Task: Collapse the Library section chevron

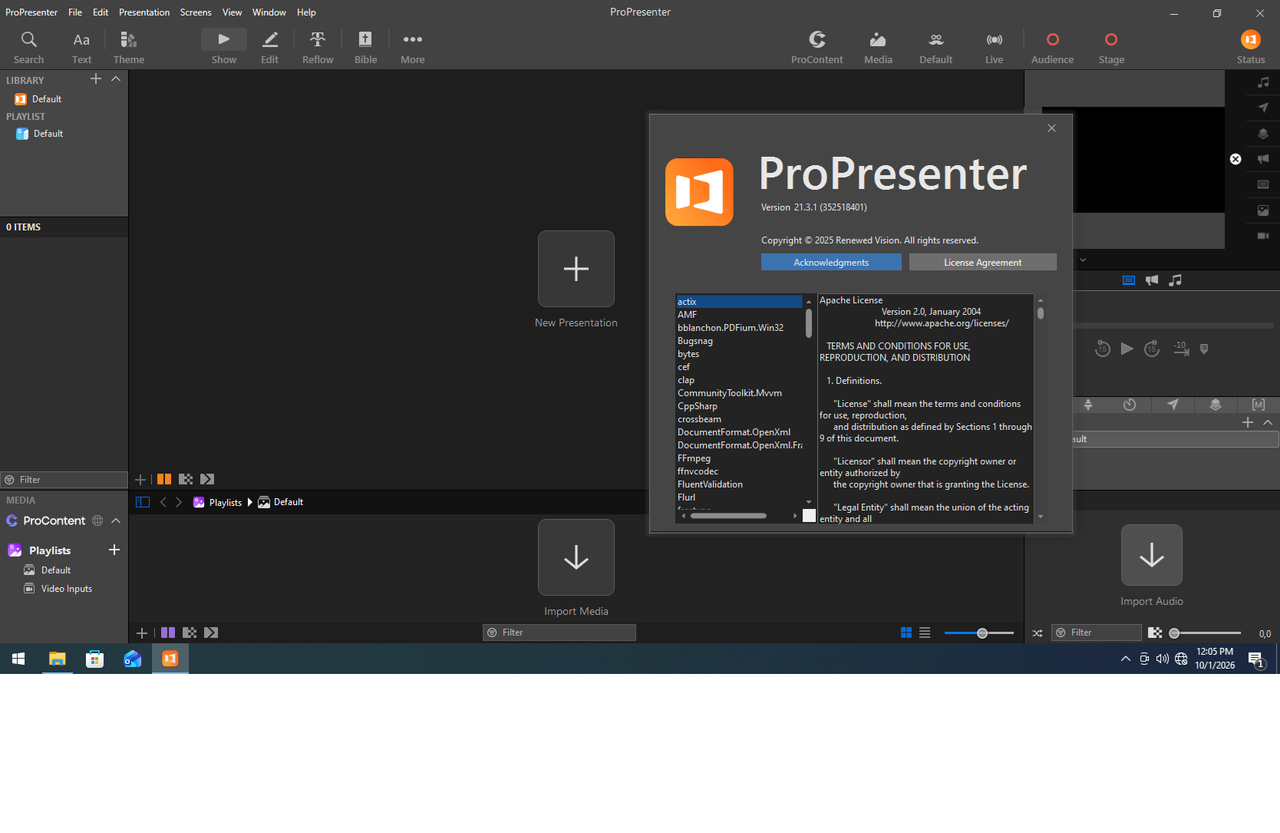Action: [116, 79]
